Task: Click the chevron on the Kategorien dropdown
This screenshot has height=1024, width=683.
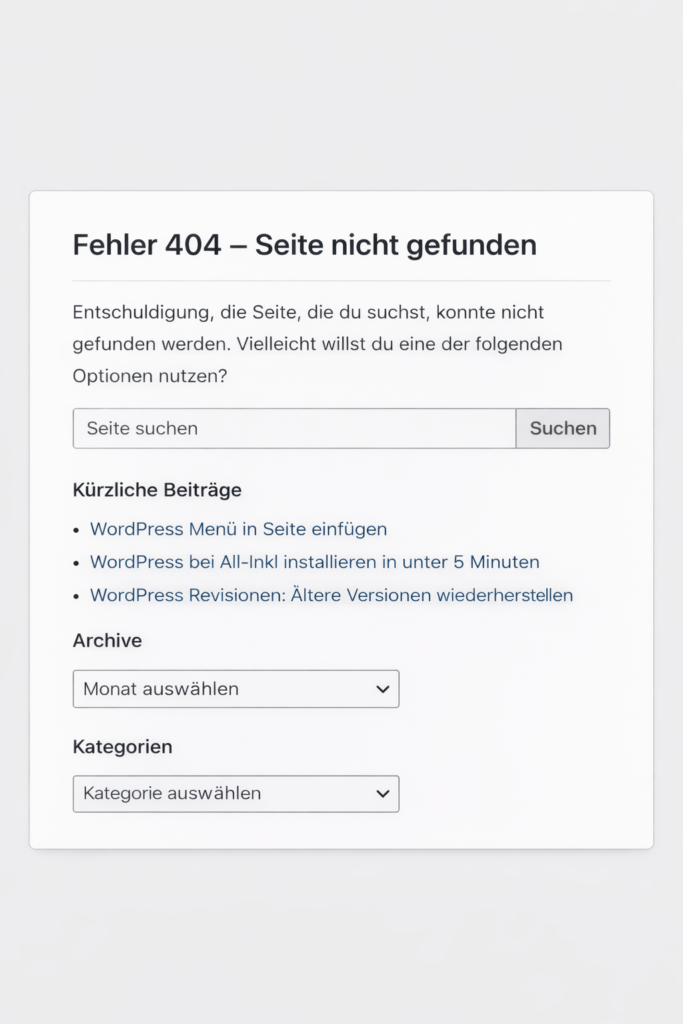Action: pos(381,794)
